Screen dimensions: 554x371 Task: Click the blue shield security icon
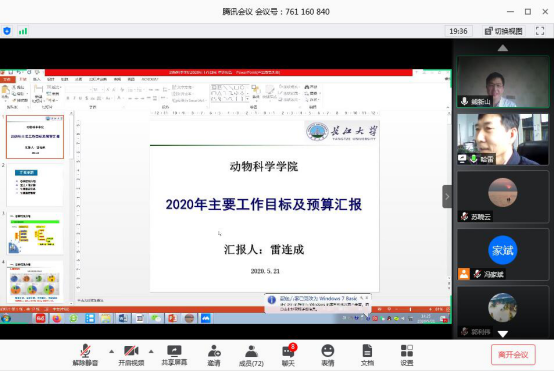tap(7, 31)
